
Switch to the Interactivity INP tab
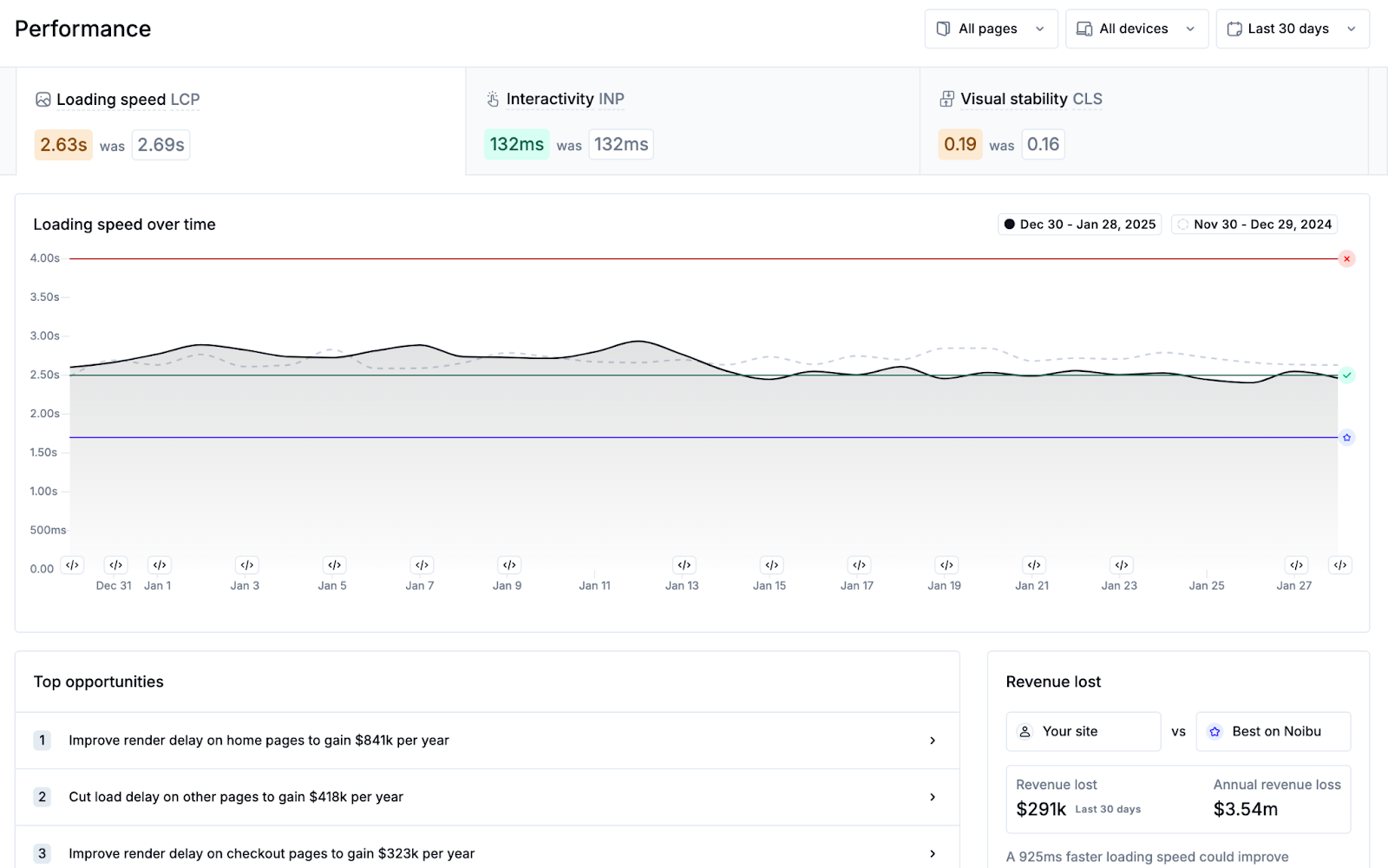coord(691,121)
